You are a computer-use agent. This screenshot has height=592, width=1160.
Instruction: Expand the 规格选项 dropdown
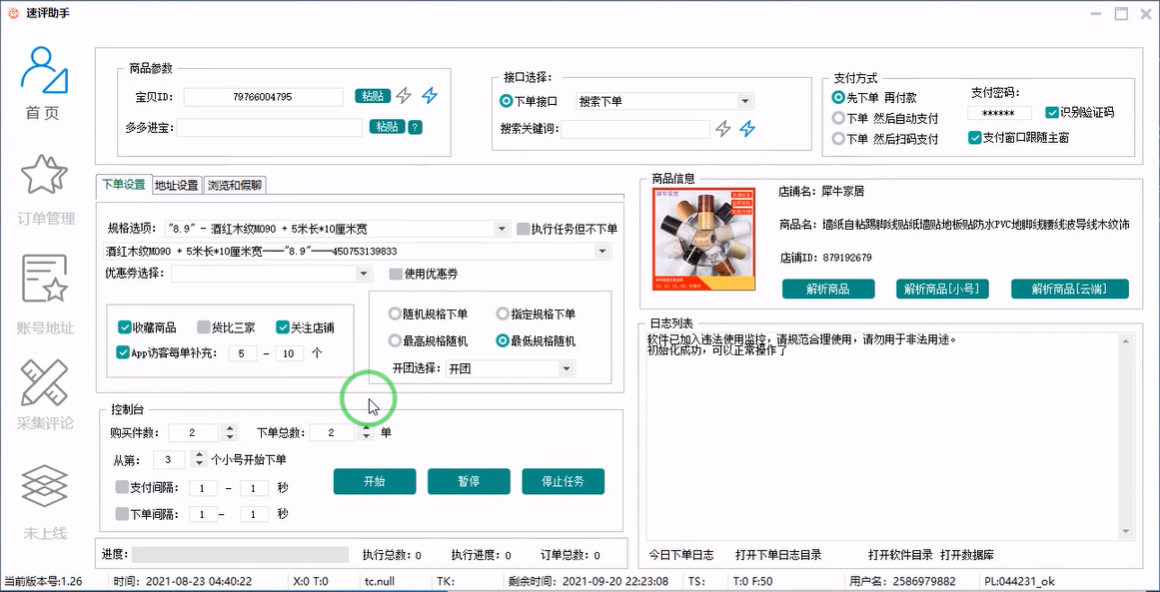click(503, 229)
